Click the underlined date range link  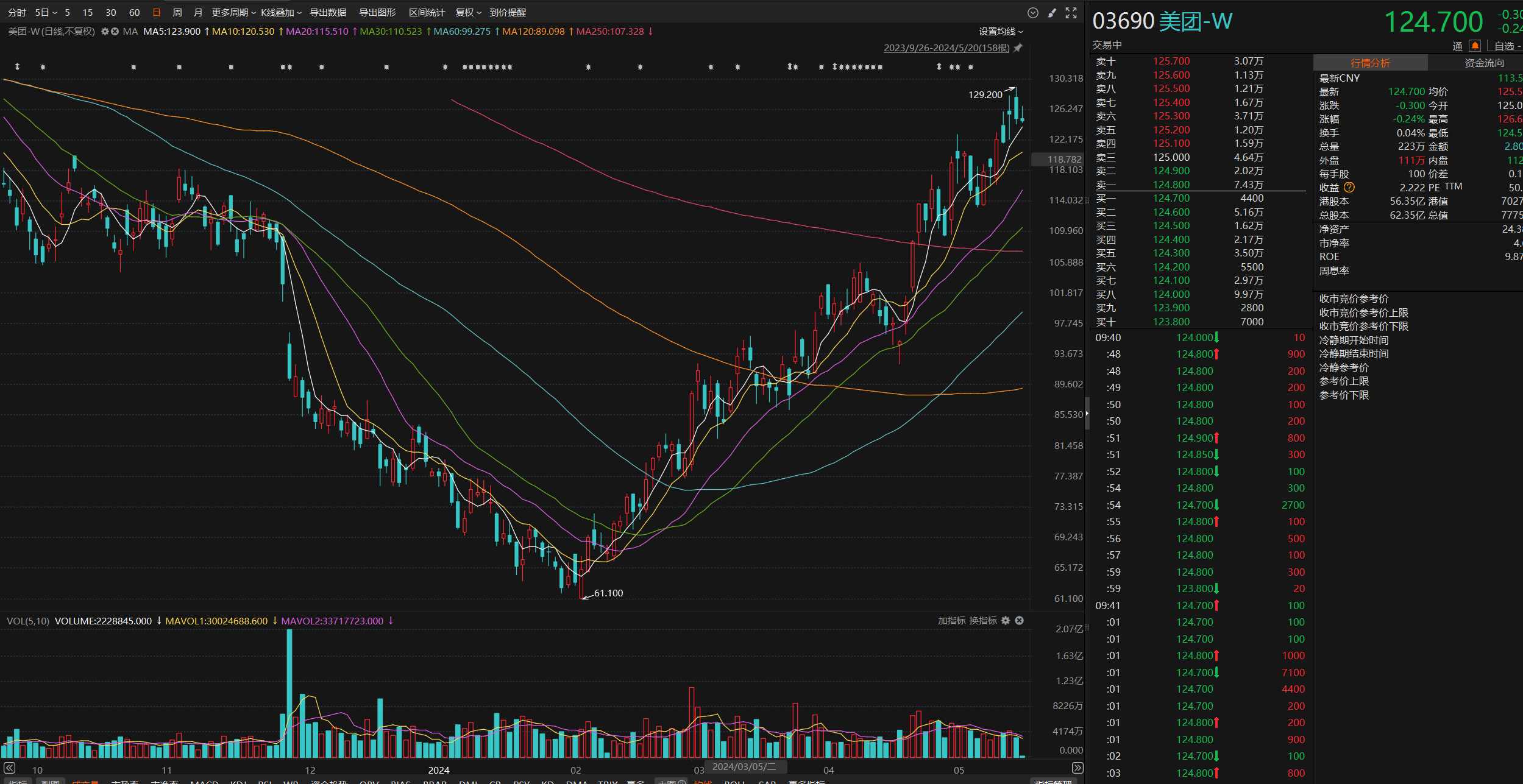pos(946,48)
